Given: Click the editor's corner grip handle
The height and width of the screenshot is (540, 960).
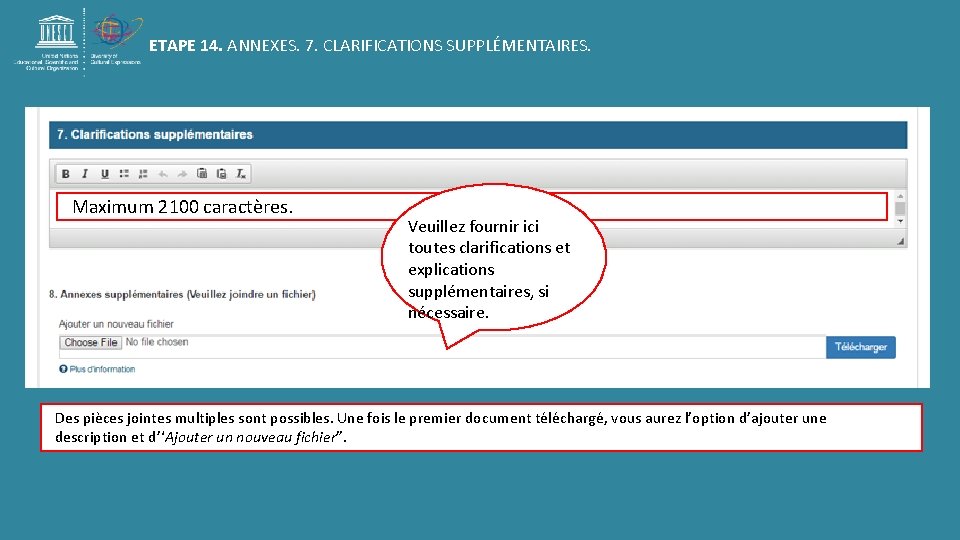Looking at the screenshot, I should (901, 241).
